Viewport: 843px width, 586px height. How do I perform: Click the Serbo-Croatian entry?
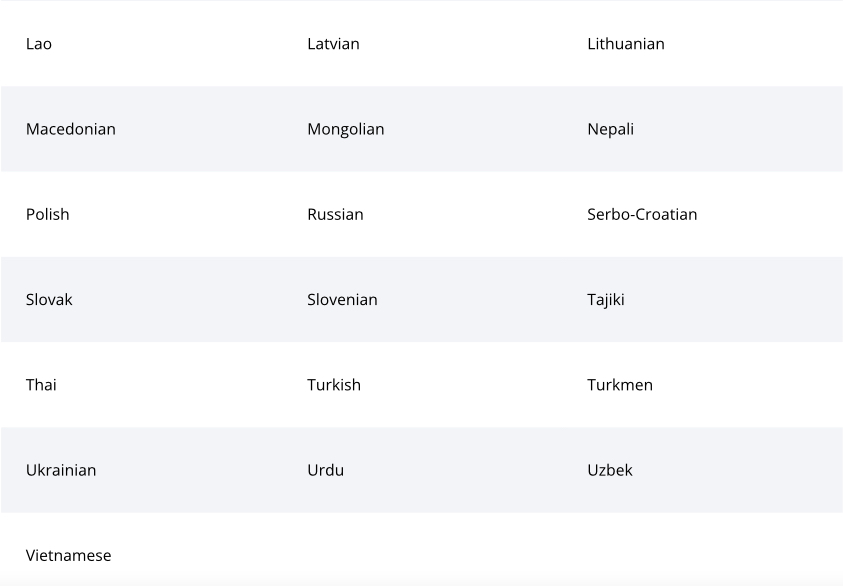[x=642, y=214]
